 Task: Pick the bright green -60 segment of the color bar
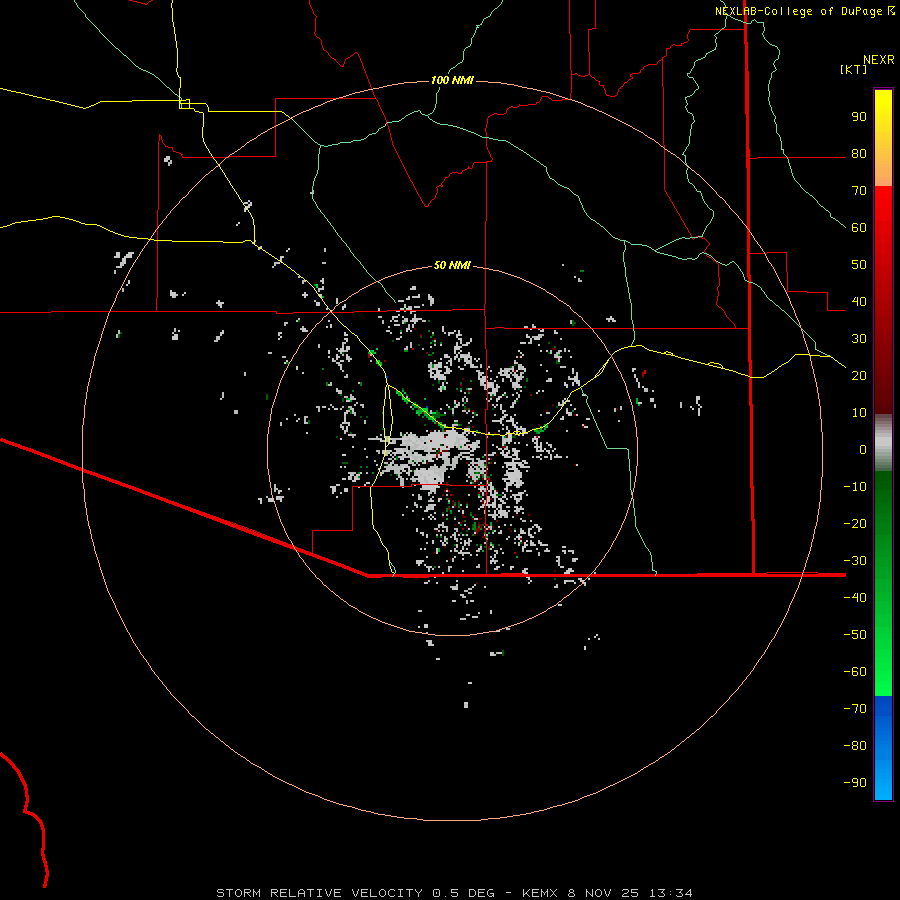click(883, 677)
